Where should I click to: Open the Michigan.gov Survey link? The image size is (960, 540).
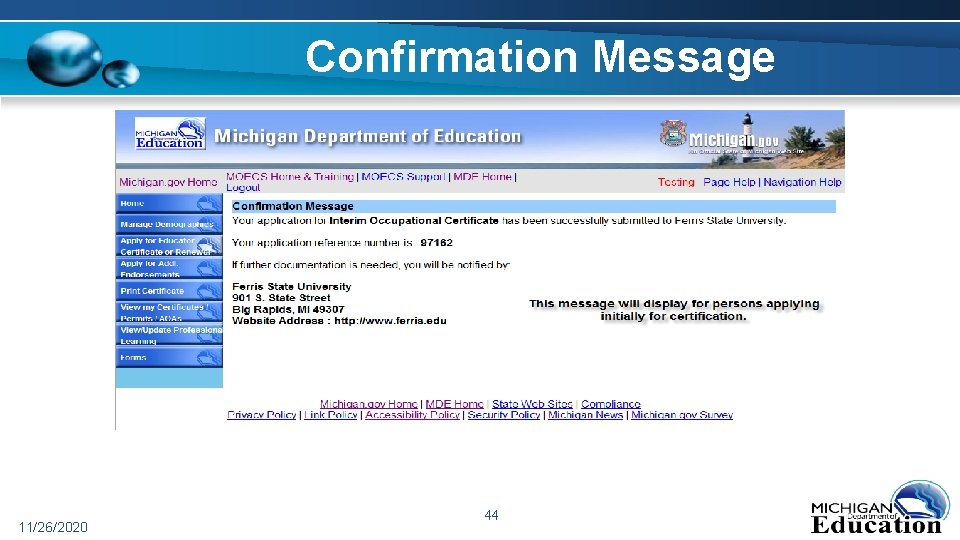[682, 414]
